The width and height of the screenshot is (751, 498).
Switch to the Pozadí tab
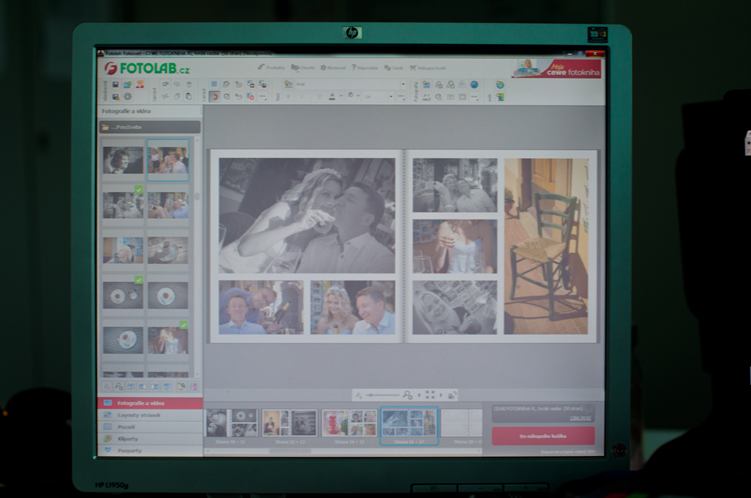pos(150,427)
